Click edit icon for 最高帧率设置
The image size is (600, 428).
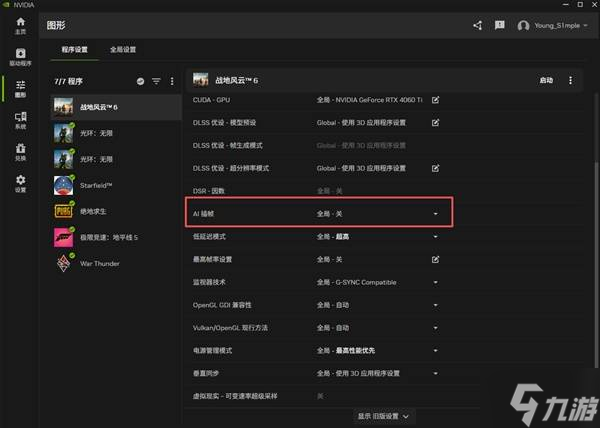435,259
